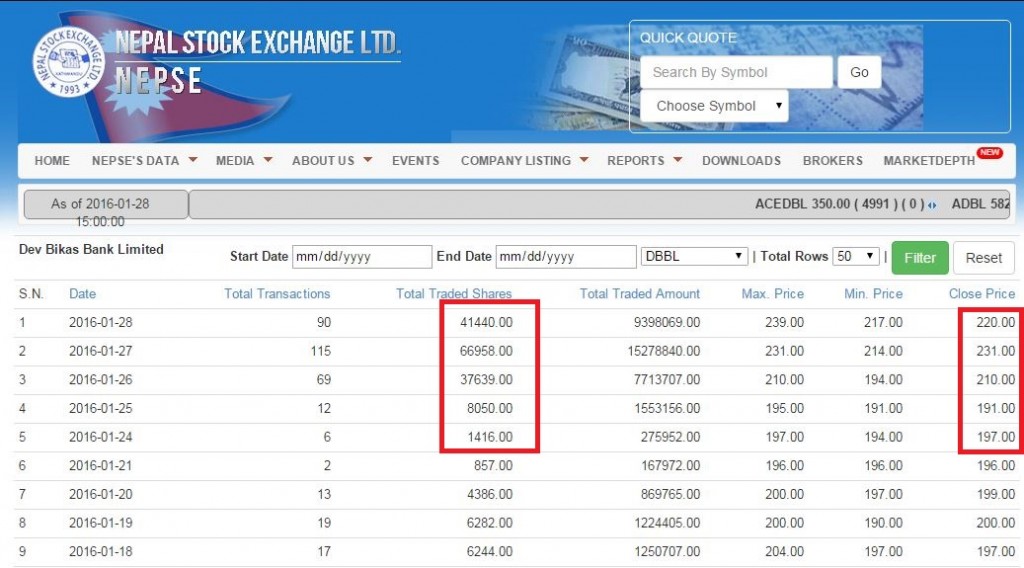Sort by Close Price column header

981,294
